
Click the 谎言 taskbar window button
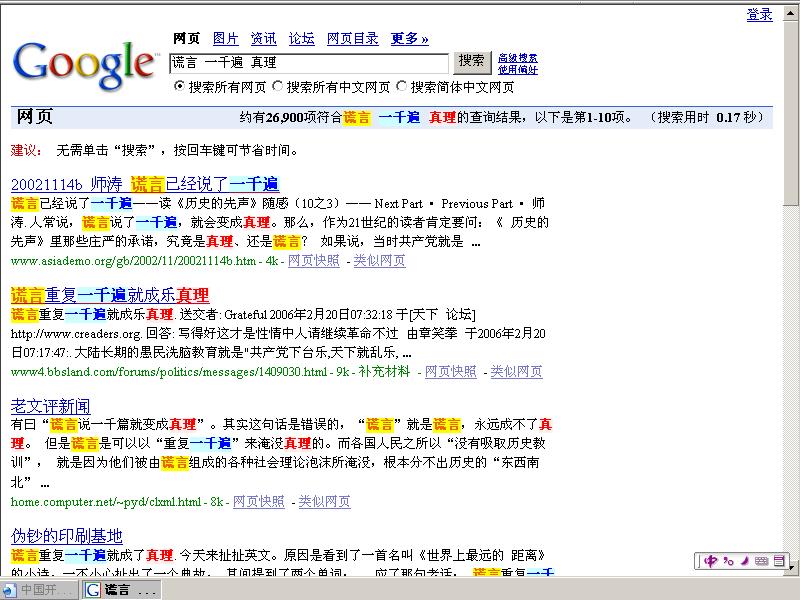(122, 590)
